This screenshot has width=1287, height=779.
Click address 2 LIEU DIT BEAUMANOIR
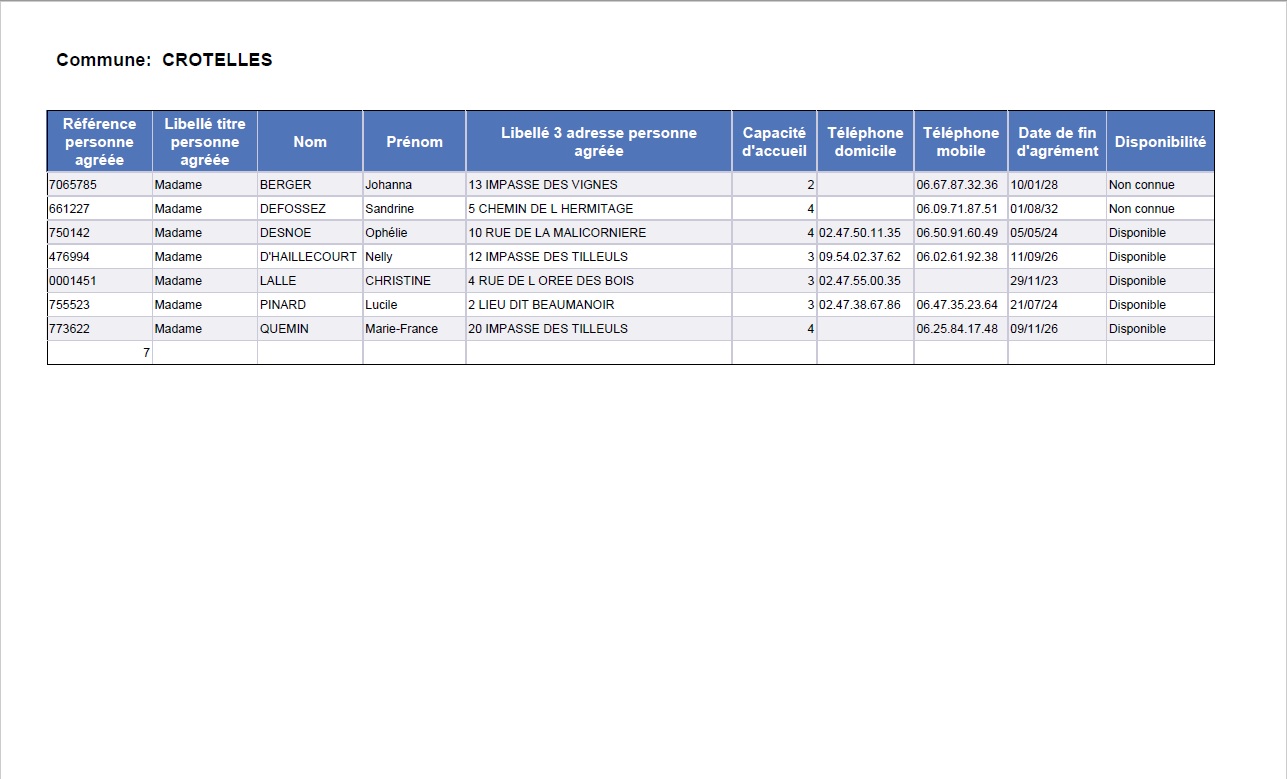click(x=541, y=305)
